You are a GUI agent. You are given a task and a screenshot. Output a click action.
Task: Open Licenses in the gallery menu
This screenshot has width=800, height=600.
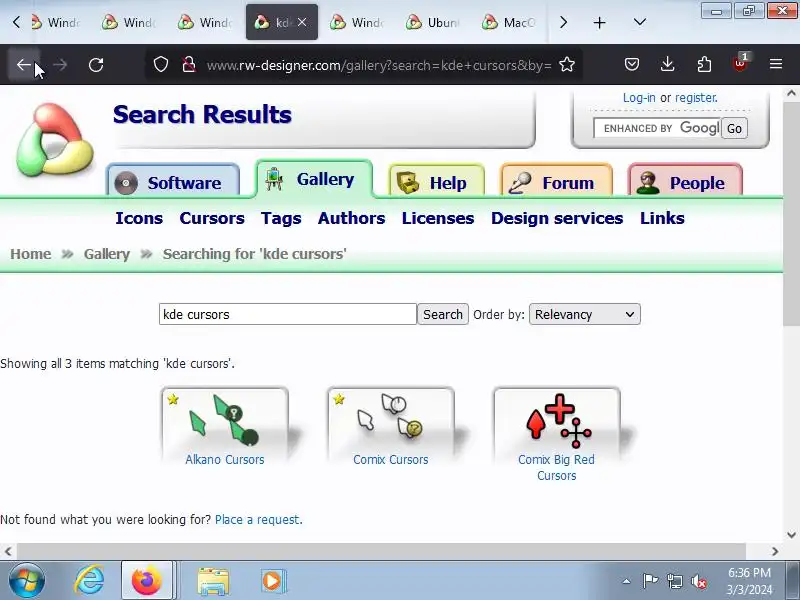click(x=438, y=218)
